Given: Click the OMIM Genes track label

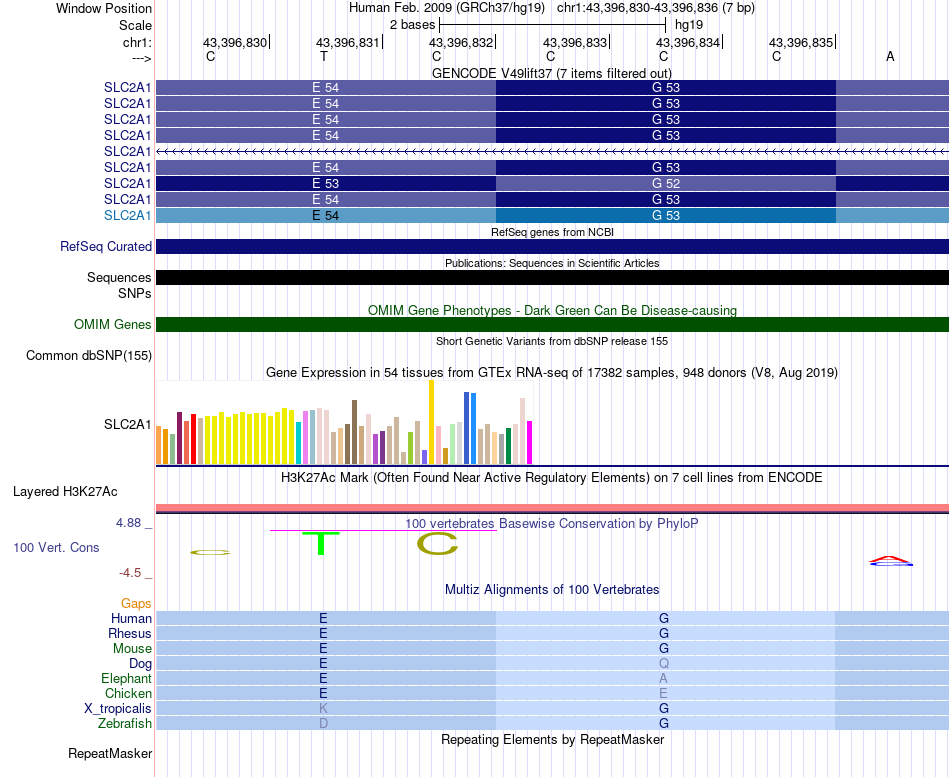Looking at the screenshot, I should pyautogui.click(x=112, y=324).
